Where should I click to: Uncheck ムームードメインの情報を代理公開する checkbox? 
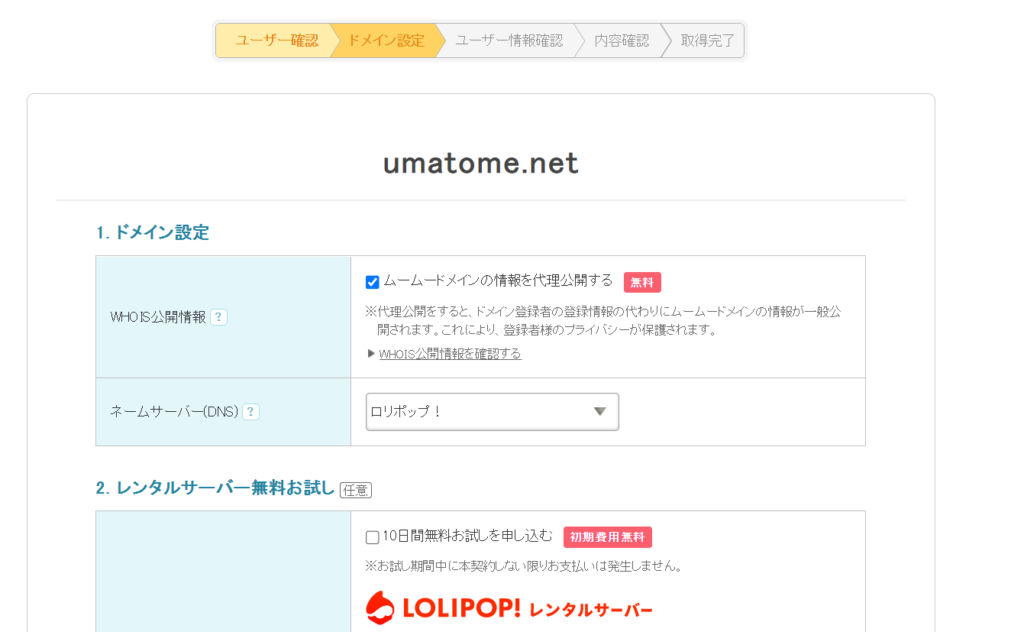pos(373,282)
